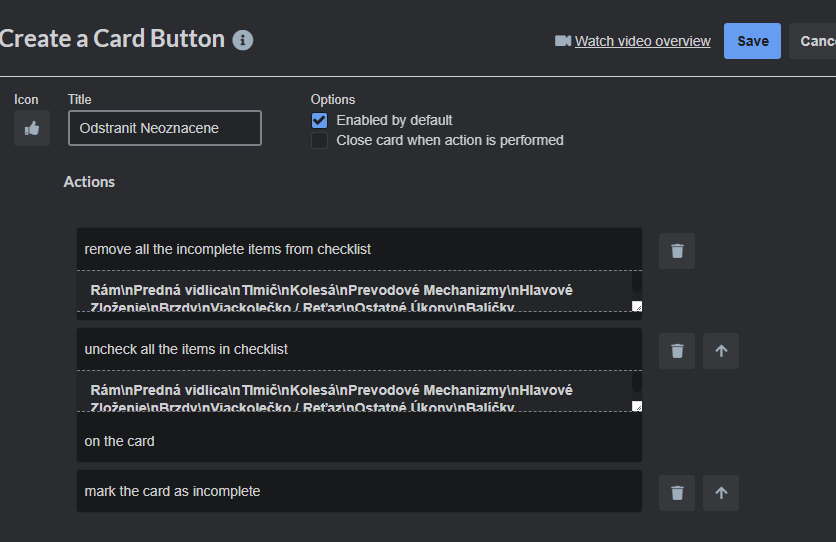Delete the uncheck all items action

pos(677,351)
